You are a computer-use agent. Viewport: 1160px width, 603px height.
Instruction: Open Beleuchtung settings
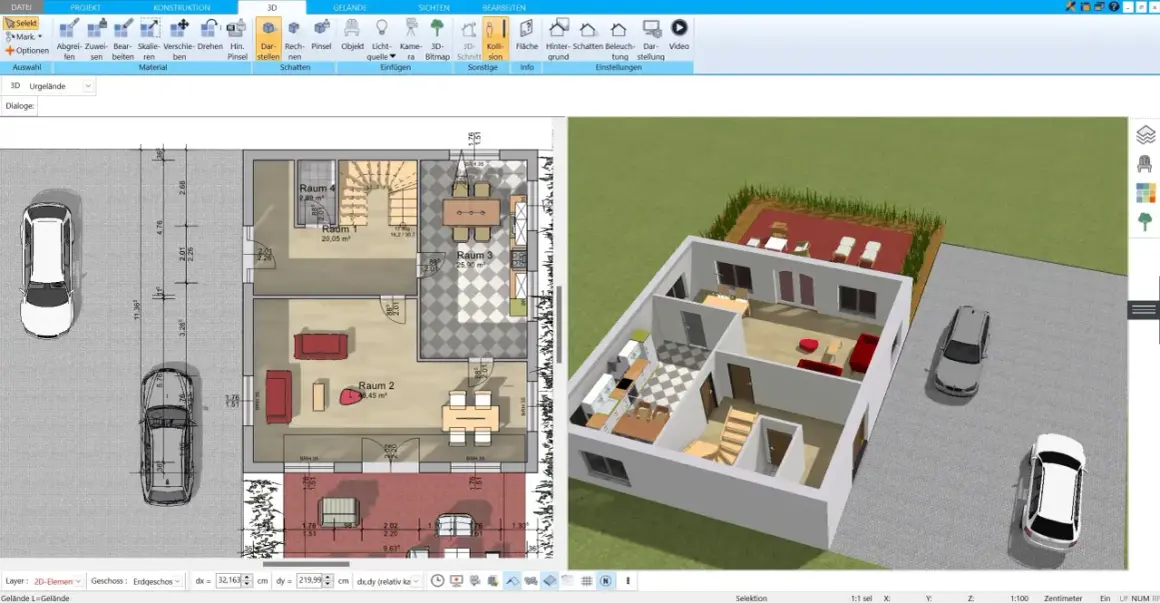(x=619, y=39)
